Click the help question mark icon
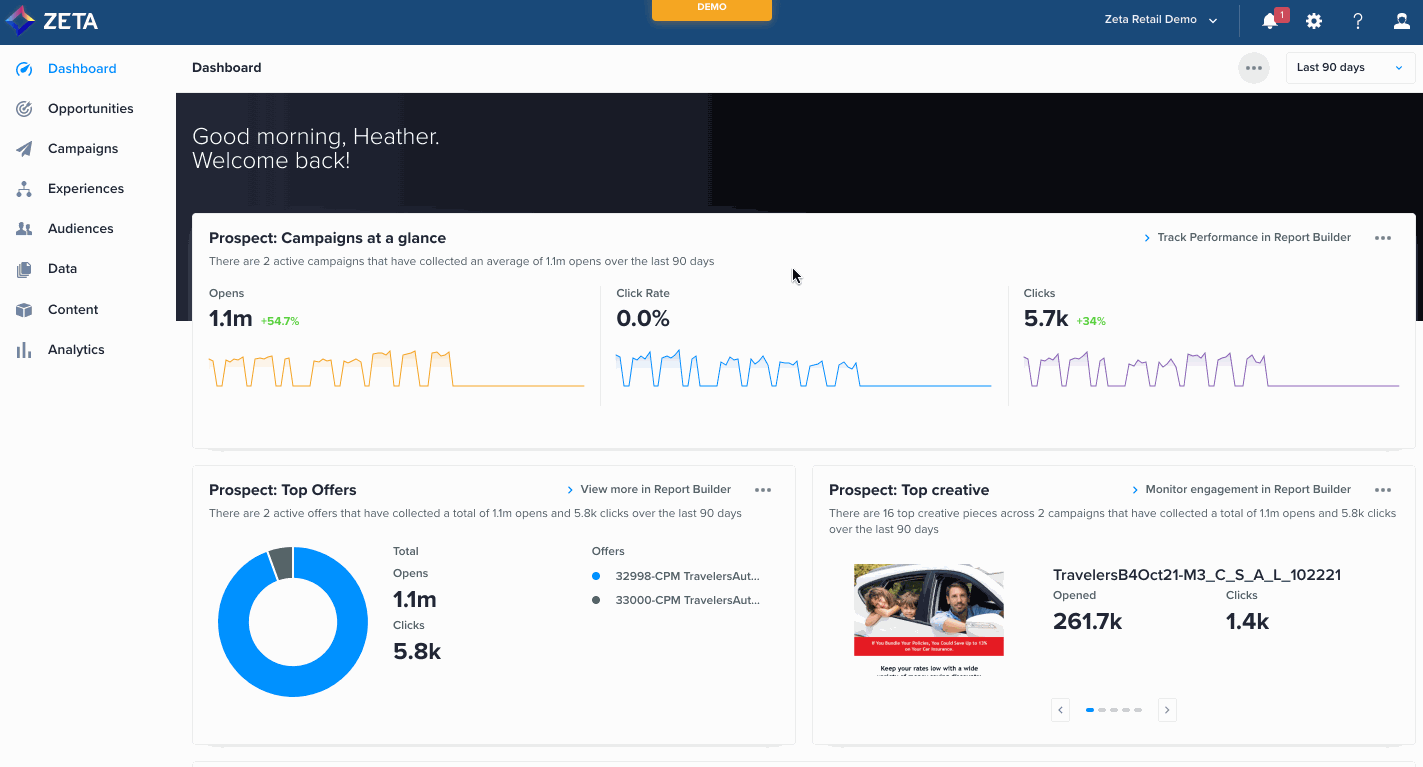 pos(1358,21)
